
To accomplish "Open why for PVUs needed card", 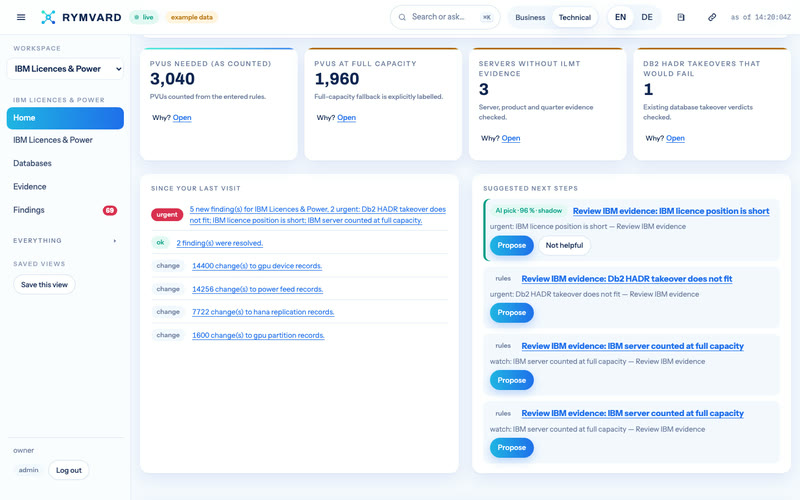I will (x=182, y=118).
